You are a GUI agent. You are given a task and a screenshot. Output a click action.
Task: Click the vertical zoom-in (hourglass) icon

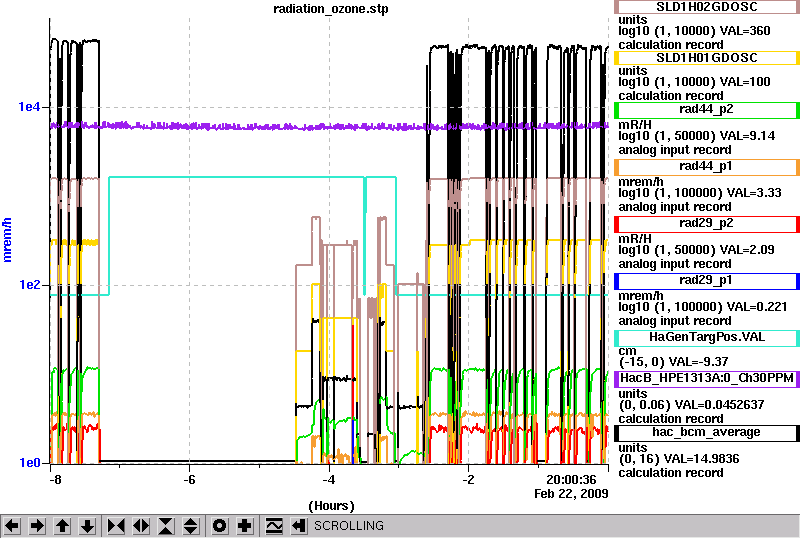(166, 526)
